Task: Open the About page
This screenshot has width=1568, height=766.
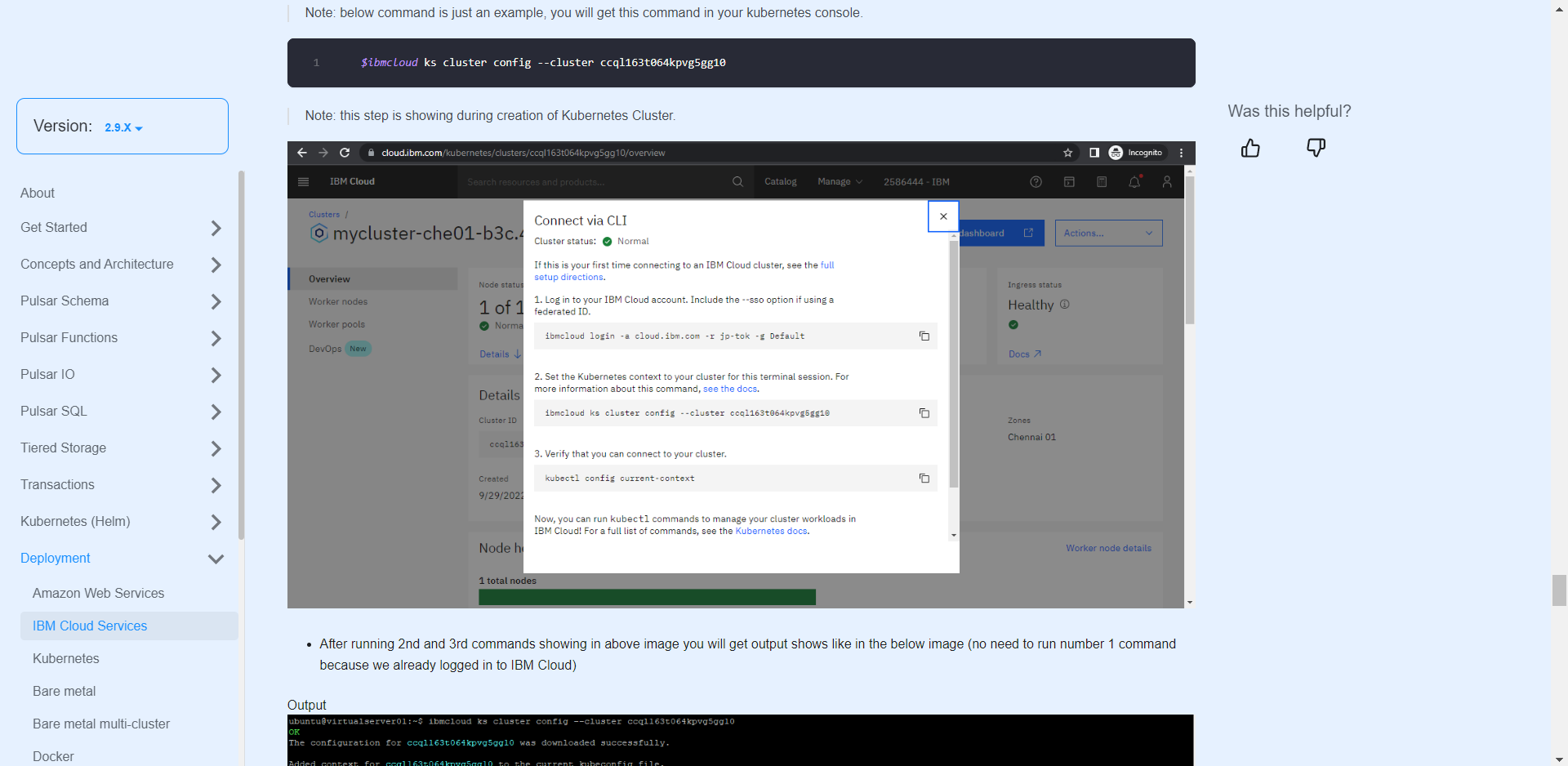Action: pyautogui.click(x=38, y=193)
